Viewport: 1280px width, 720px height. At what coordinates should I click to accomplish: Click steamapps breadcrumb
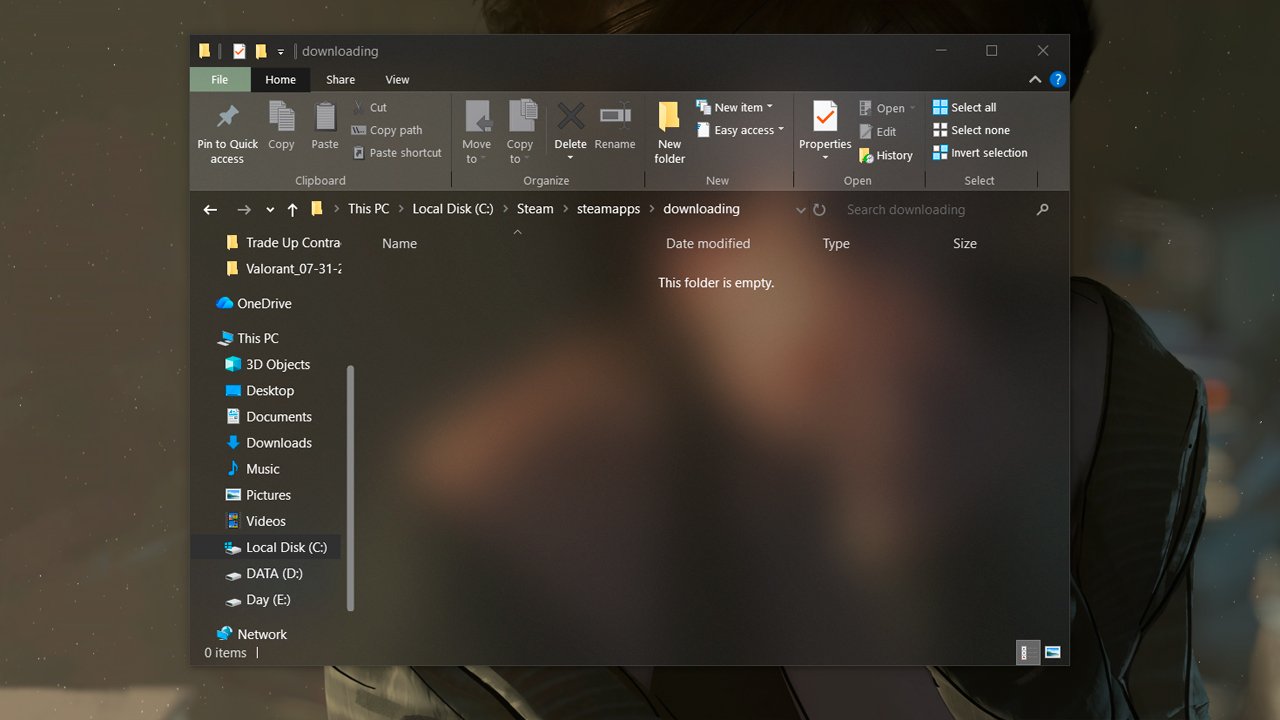pyautogui.click(x=608, y=209)
